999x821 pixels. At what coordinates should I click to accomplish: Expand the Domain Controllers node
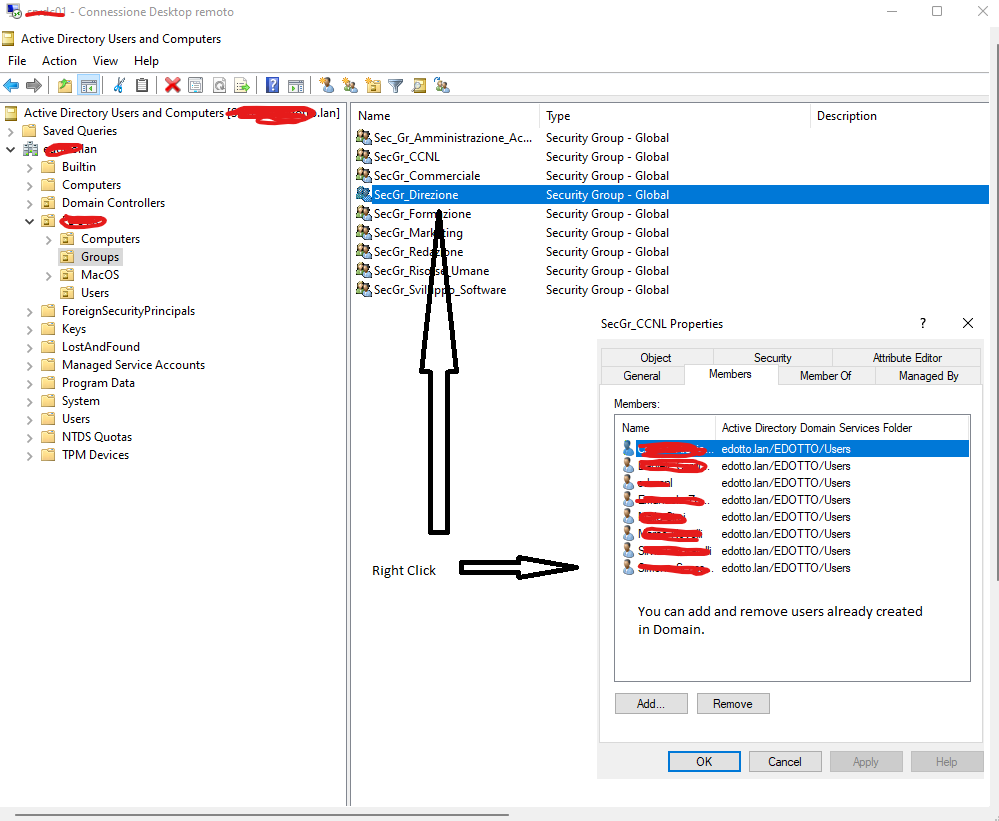29,203
